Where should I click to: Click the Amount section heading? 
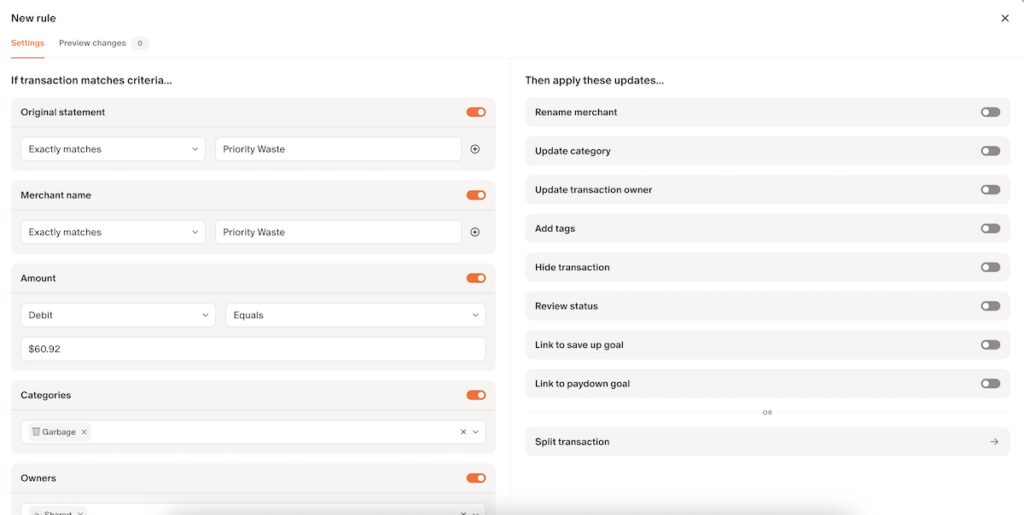[38, 278]
